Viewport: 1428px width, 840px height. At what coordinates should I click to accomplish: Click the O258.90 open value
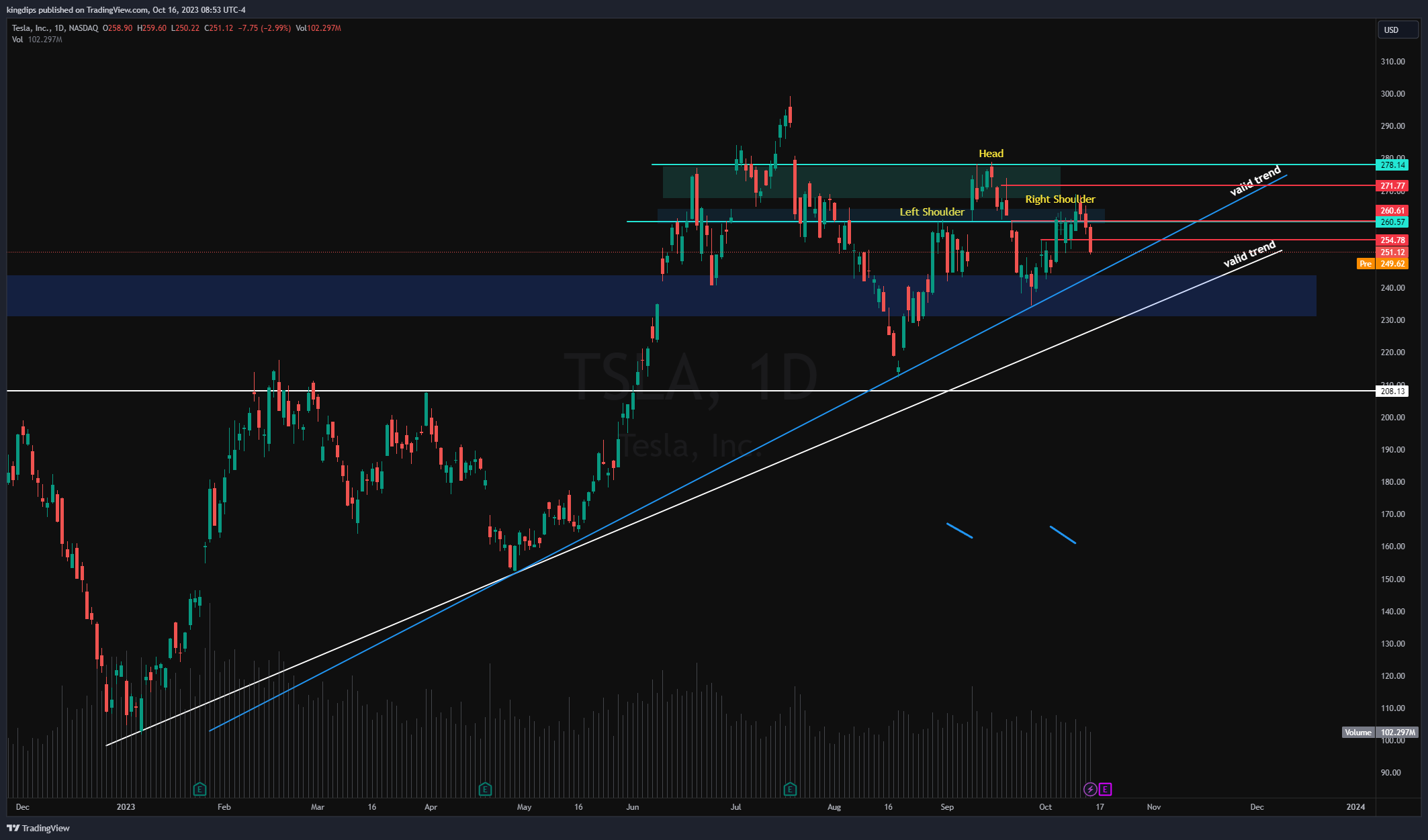118,28
